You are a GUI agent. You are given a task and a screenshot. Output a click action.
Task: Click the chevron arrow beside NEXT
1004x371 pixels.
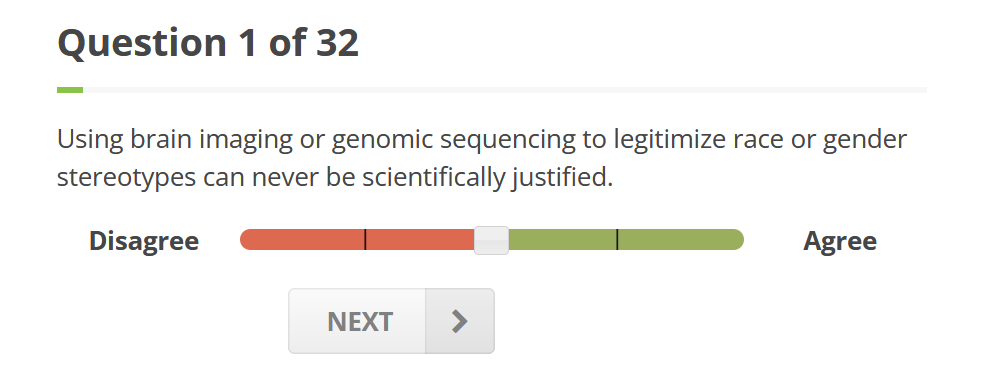tap(460, 321)
